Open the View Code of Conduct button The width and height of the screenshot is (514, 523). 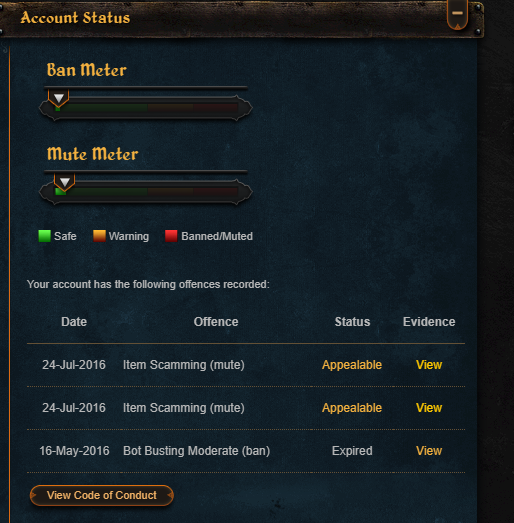[102, 495]
